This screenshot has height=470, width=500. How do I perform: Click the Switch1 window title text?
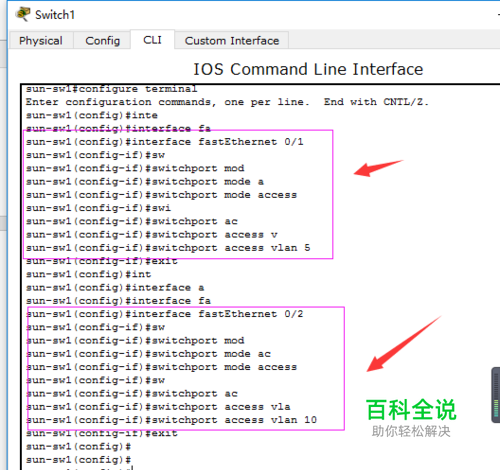coord(55,15)
